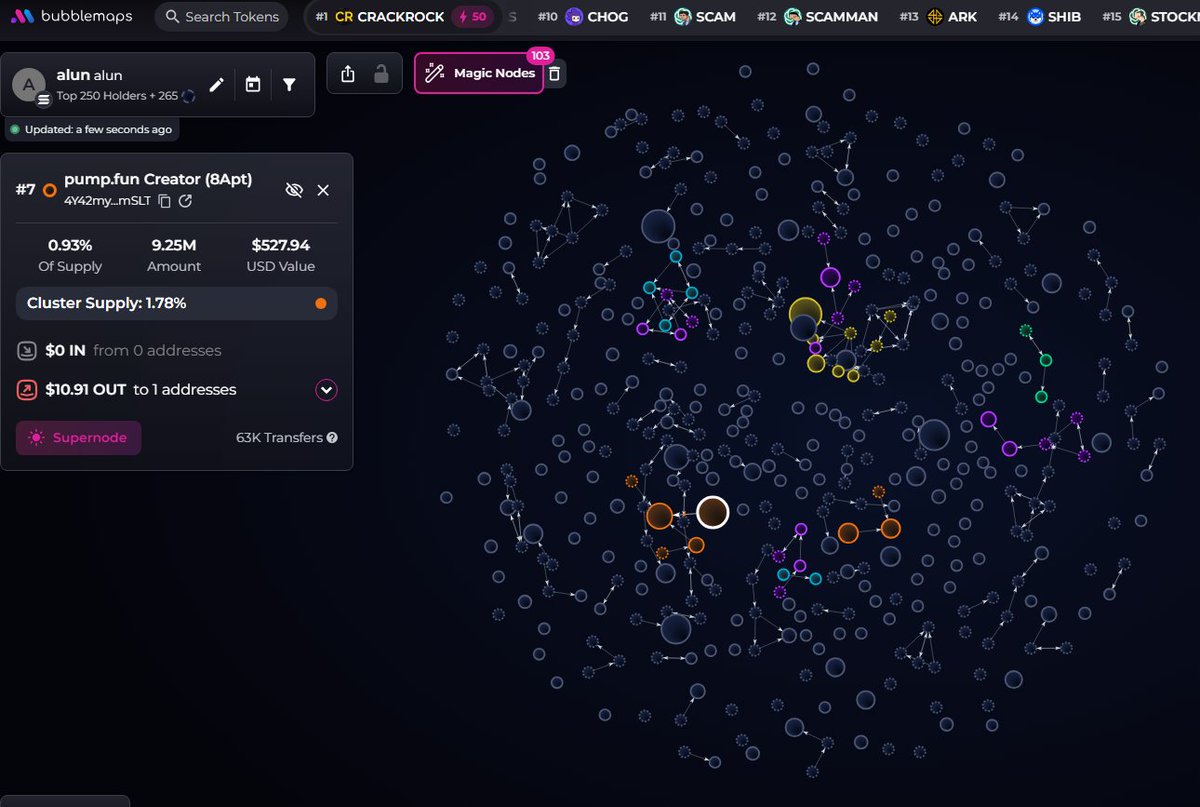This screenshot has width=1200, height=807.
Task: Click the Magic Nodes button
Action: point(479,73)
